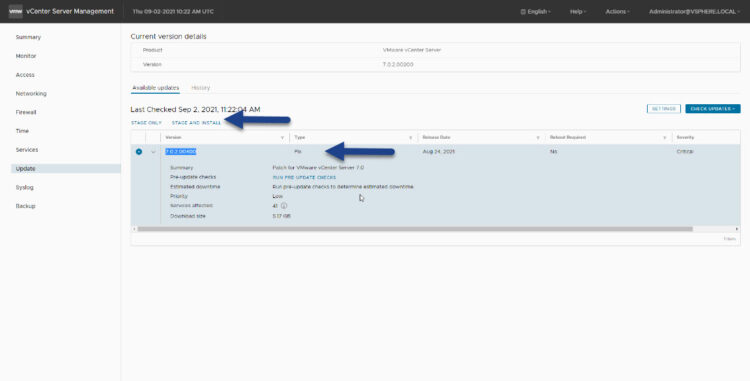Open the Networking section

tap(31, 94)
